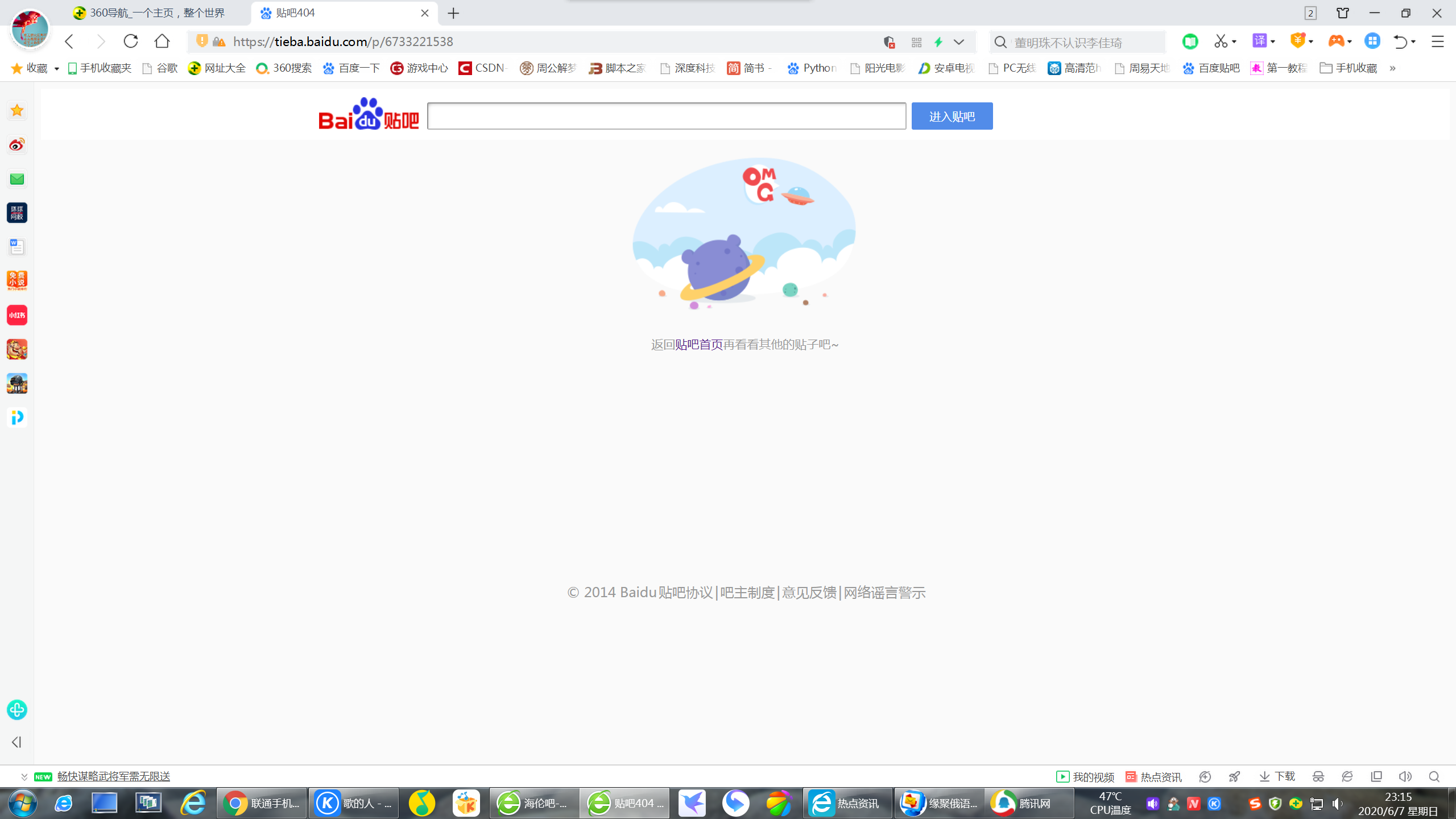
Task: Open the 百度贴吧 bookmark
Action: click(1211, 68)
